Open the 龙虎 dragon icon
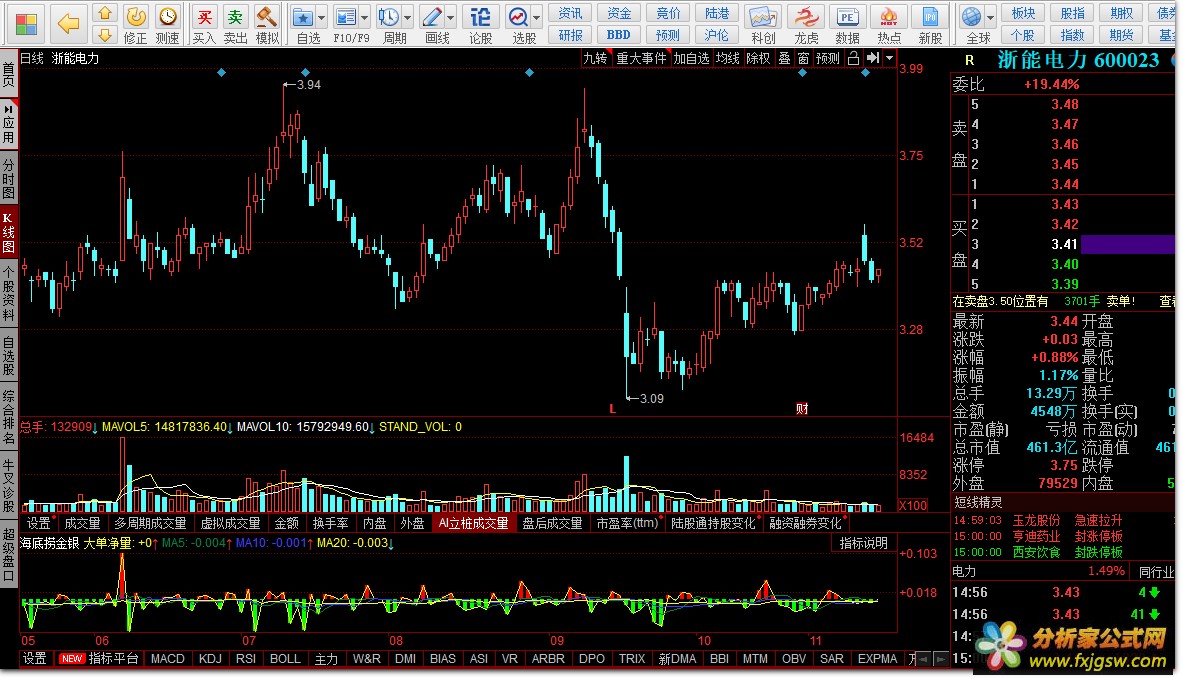Viewport: 1183px width, 678px height. pyautogui.click(x=806, y=17)
